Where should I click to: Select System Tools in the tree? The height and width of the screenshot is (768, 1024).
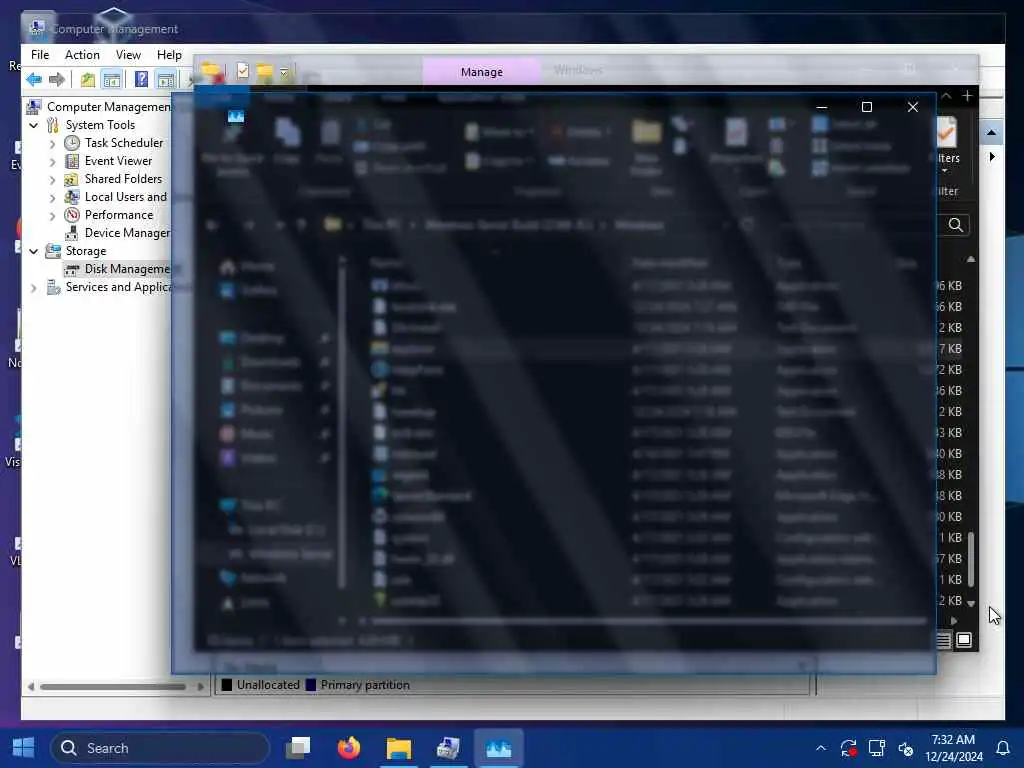point(100,125)
